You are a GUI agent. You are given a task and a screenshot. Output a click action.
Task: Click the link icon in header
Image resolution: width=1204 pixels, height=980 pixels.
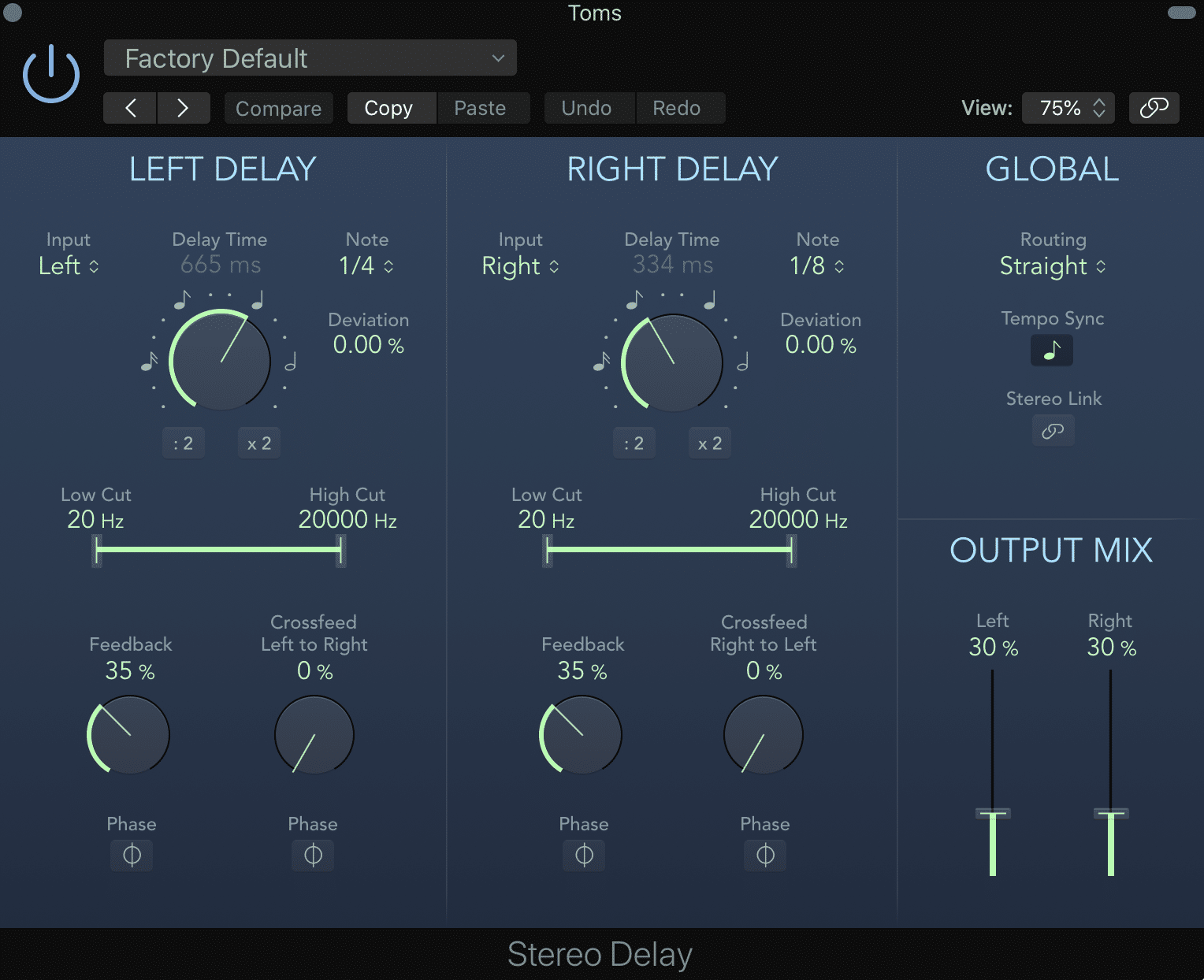pos(1154,108)
